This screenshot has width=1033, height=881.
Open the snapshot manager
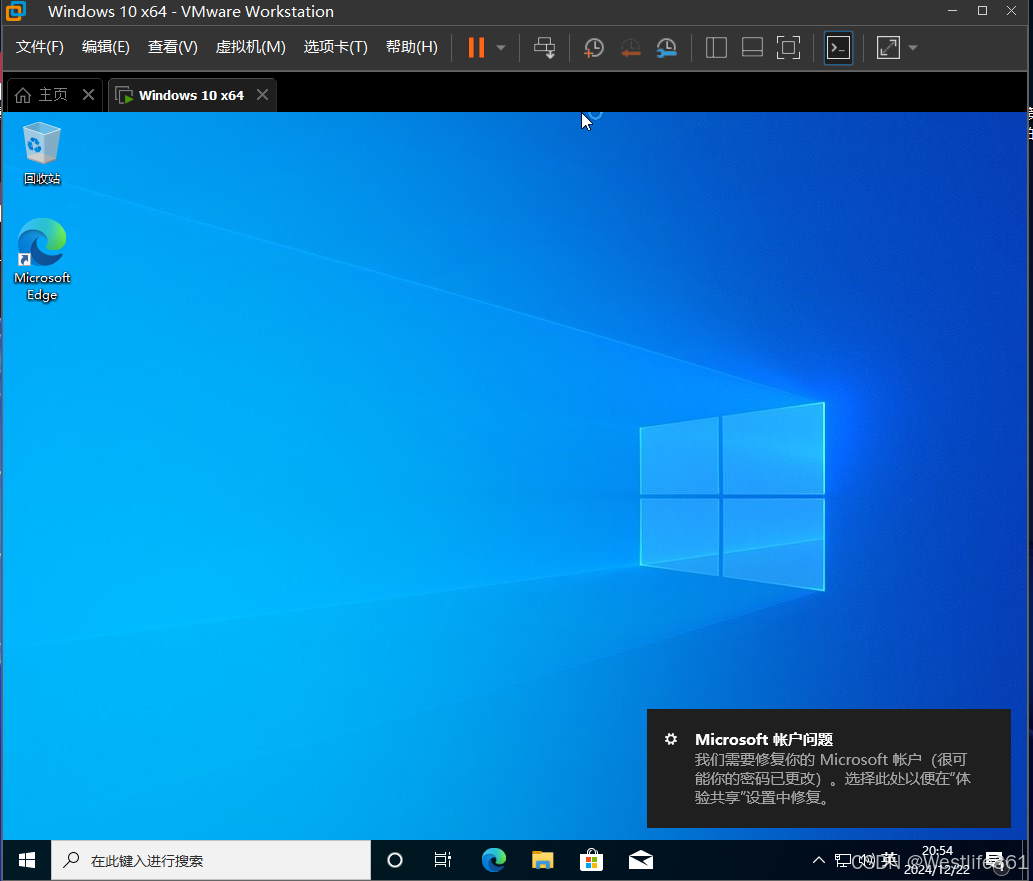click(x=666, y=47)
